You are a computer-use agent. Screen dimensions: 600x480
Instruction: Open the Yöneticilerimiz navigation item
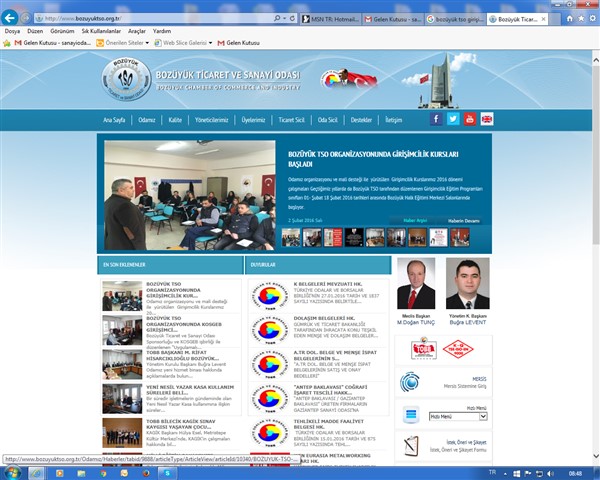point(211,120)
